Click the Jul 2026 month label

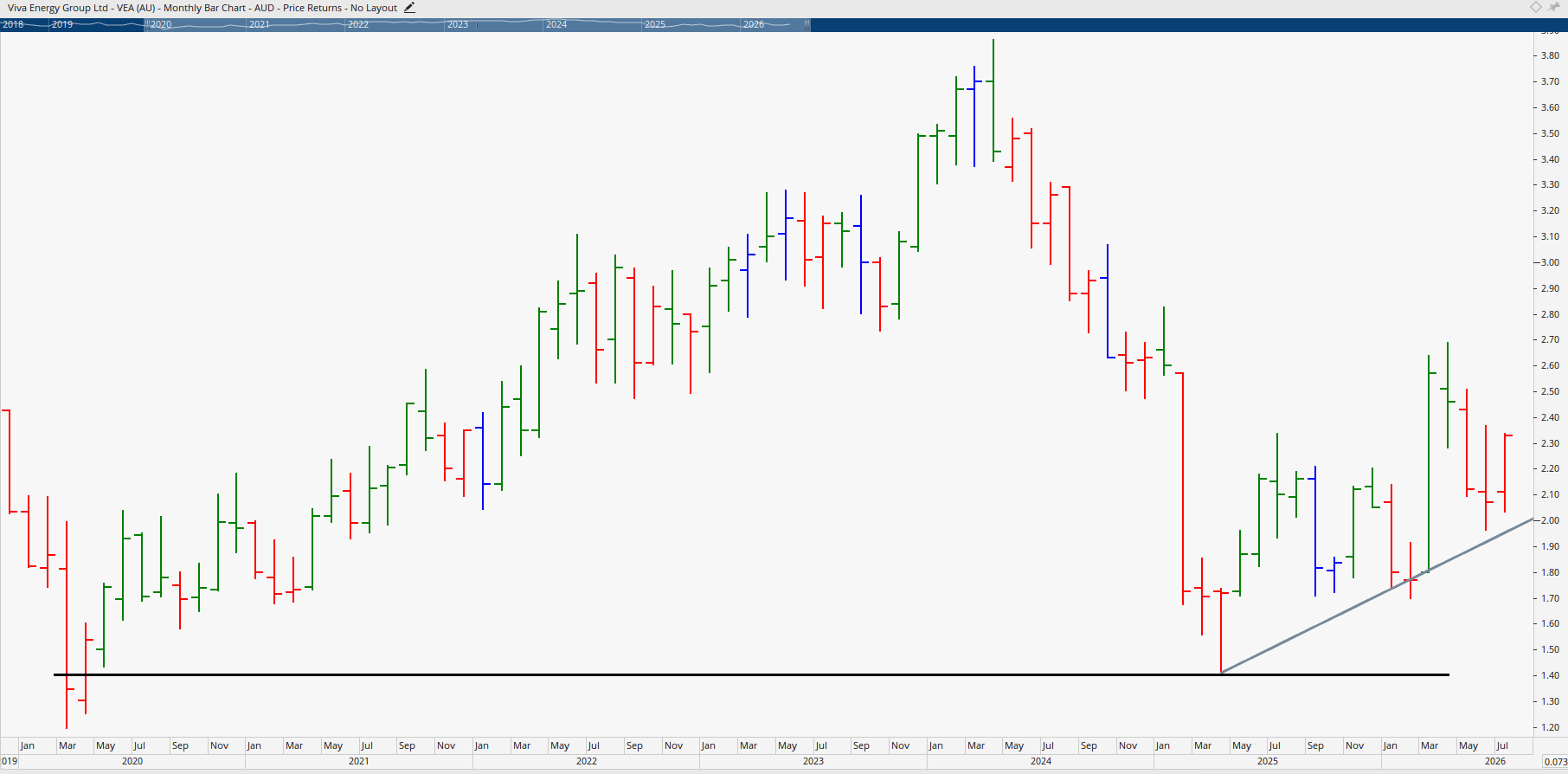point(1502,746)
